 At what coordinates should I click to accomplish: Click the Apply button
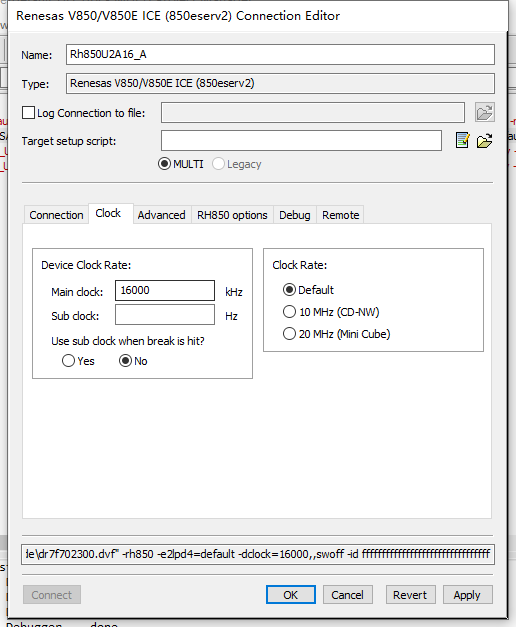pyautogui.click(x=468, y=595)
